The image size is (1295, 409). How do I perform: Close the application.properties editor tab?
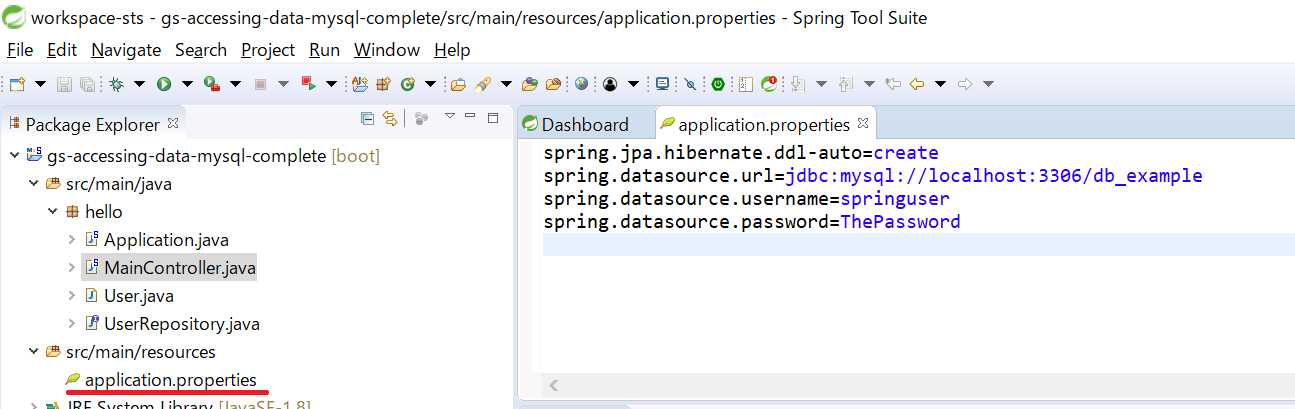coord(863,124)
